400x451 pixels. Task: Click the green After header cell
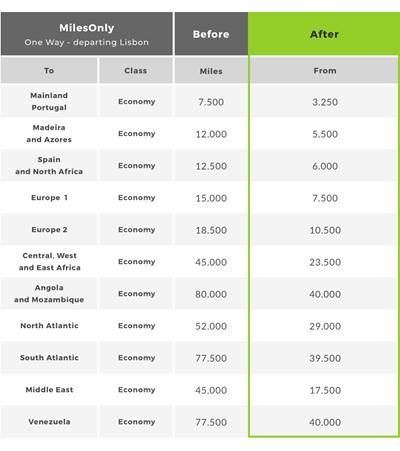point(324,34)
